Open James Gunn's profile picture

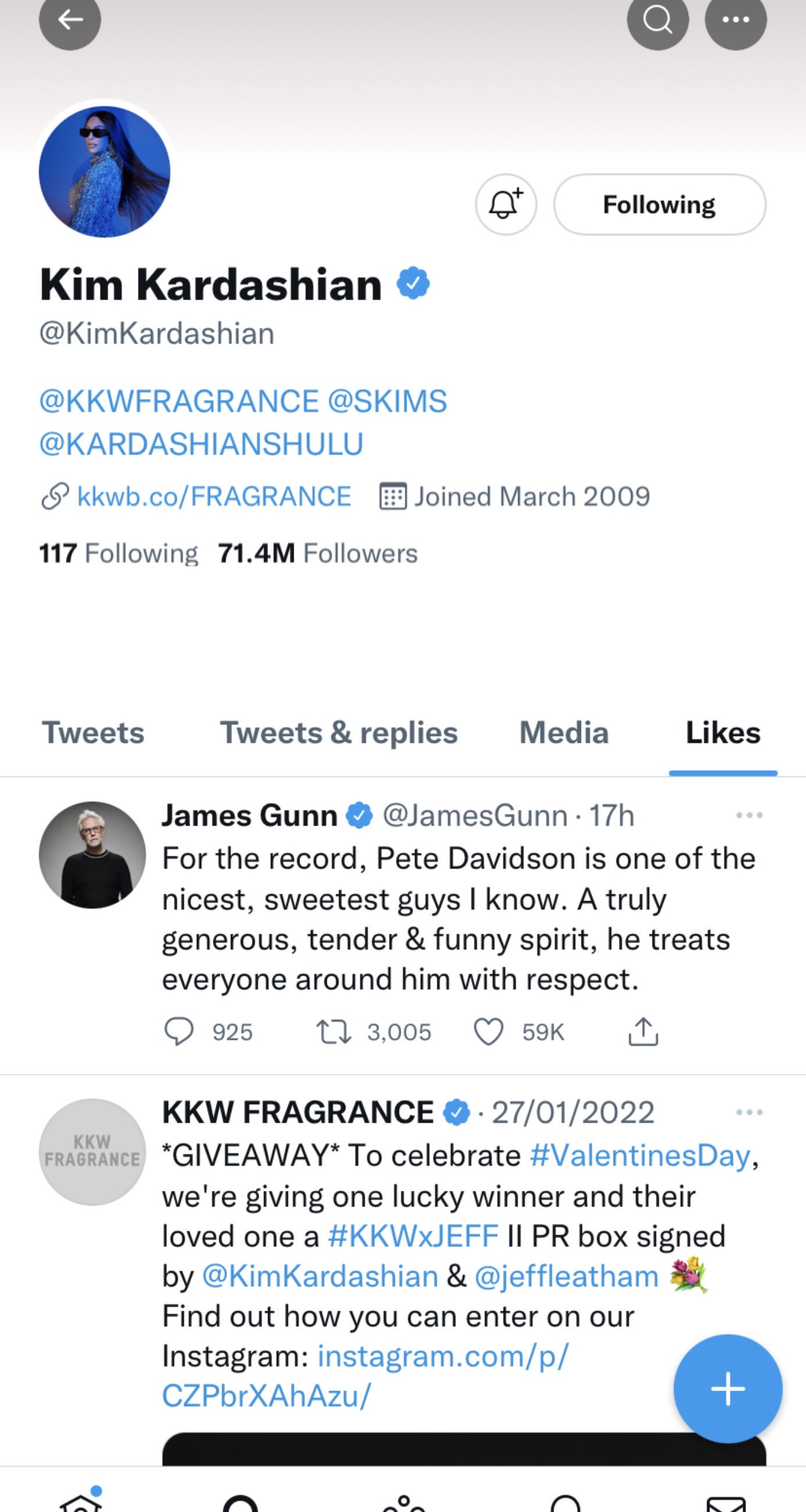coord(92,855)
